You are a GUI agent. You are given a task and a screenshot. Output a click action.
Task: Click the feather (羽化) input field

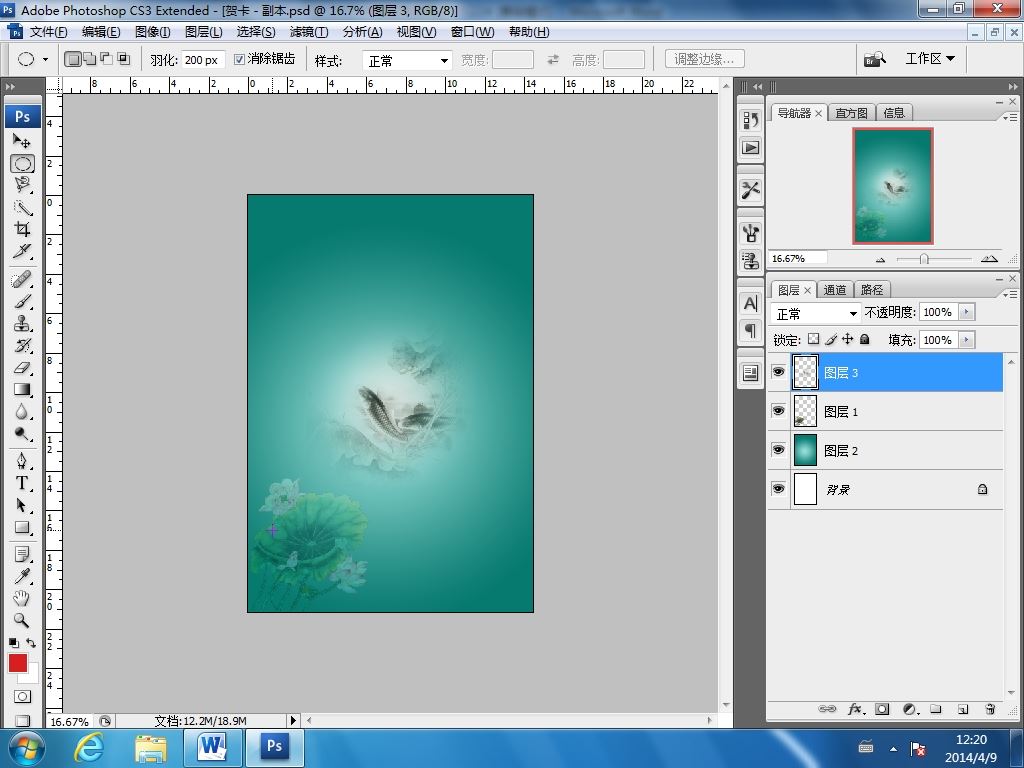click(202, 60)
